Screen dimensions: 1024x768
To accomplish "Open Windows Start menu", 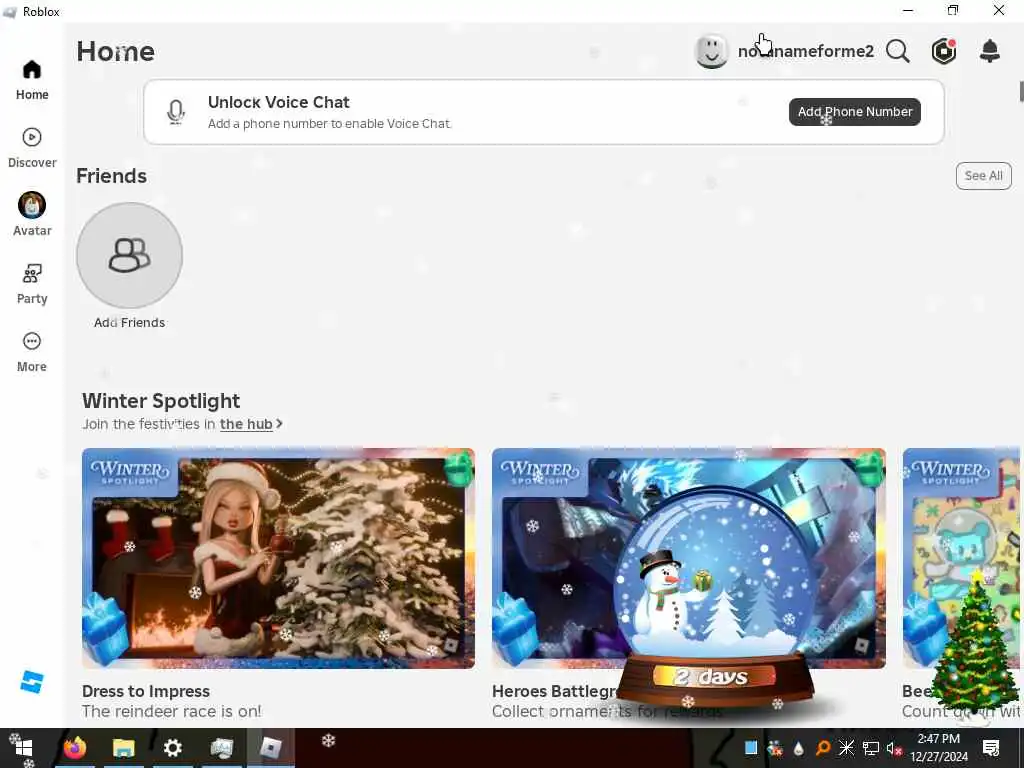I will click(x=24, y=748).
